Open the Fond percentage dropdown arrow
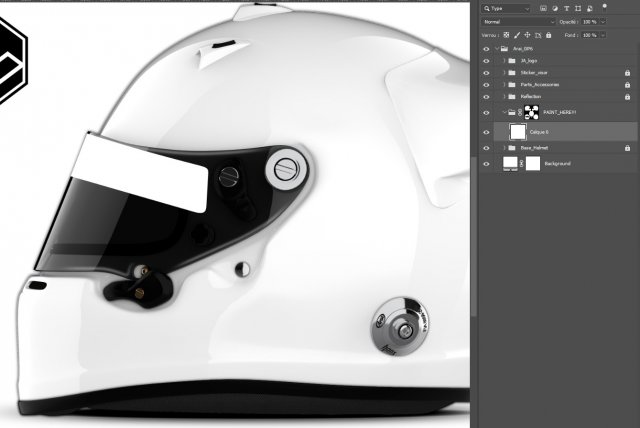640x428 pixels. pyautogui.click(x=603, y=35)
